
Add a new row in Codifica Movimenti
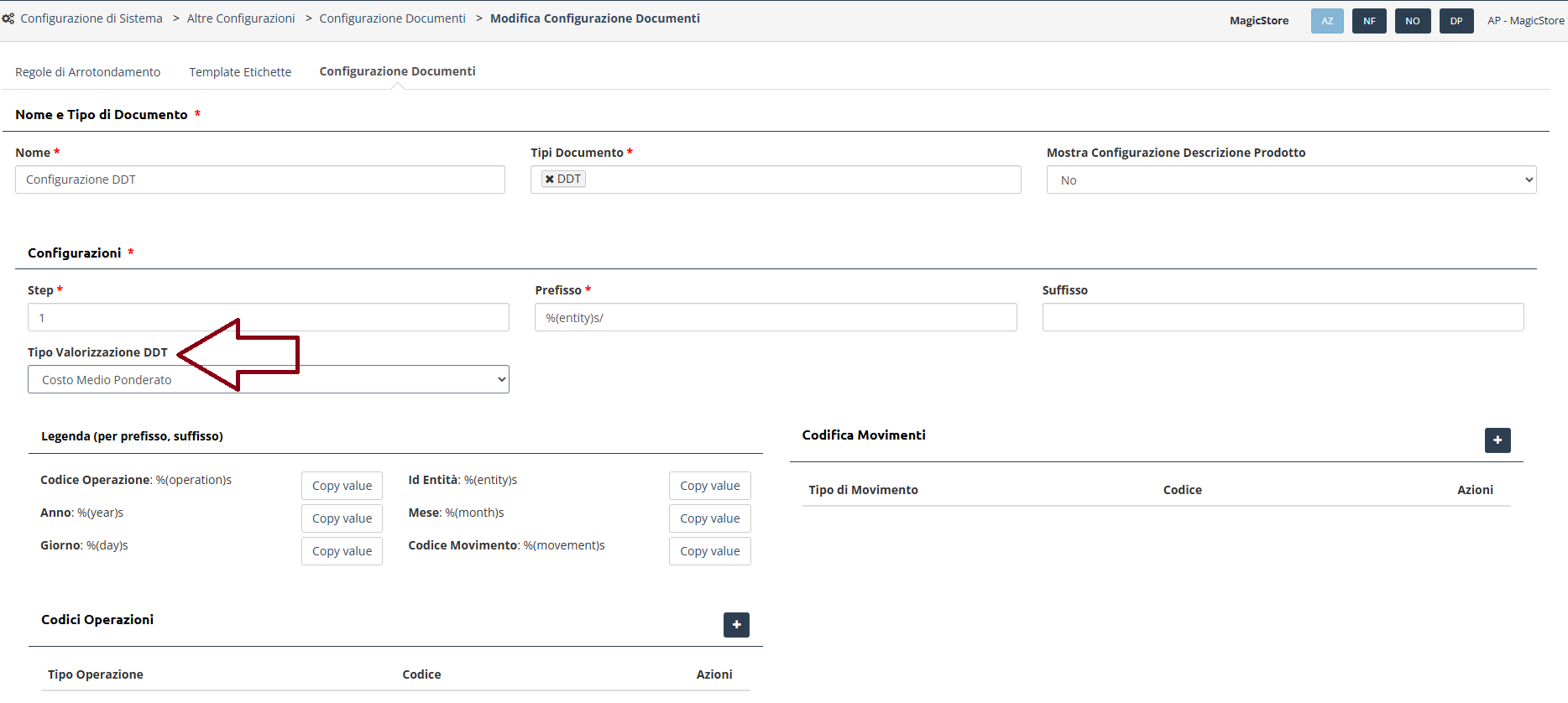click(x=1497, y=440)
